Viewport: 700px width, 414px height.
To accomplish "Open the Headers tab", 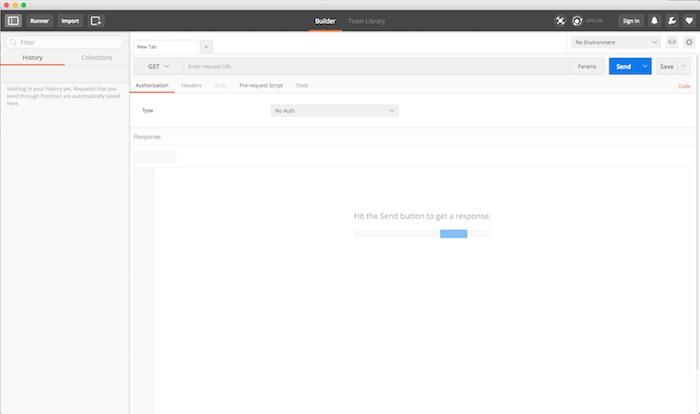I will click(191, 85).
